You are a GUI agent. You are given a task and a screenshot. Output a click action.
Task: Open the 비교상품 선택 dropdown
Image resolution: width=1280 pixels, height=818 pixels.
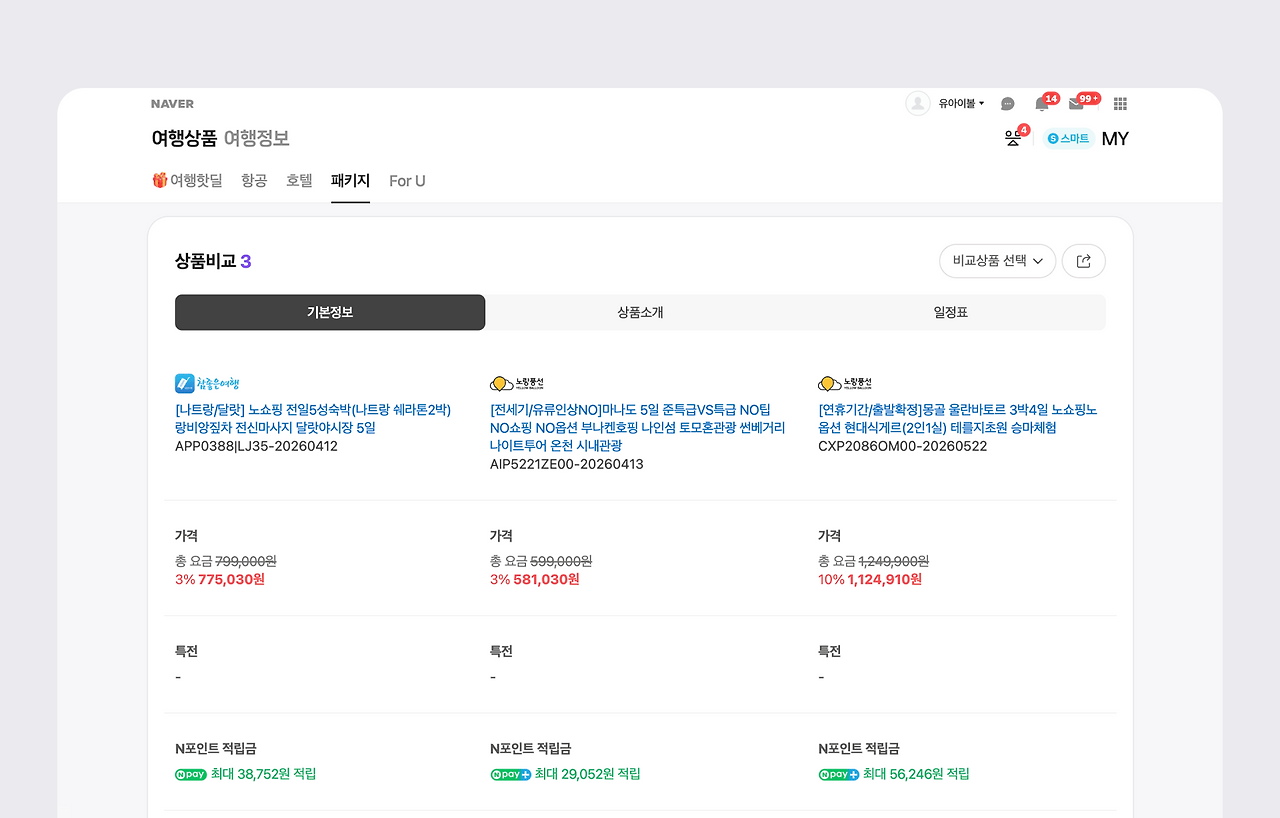(x=997, y=261)
